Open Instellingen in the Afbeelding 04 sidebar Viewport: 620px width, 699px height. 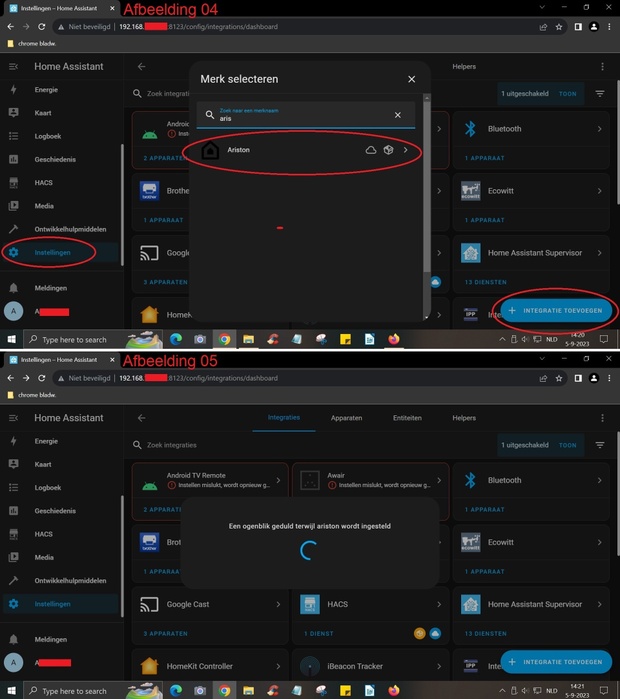pos(52,252)
